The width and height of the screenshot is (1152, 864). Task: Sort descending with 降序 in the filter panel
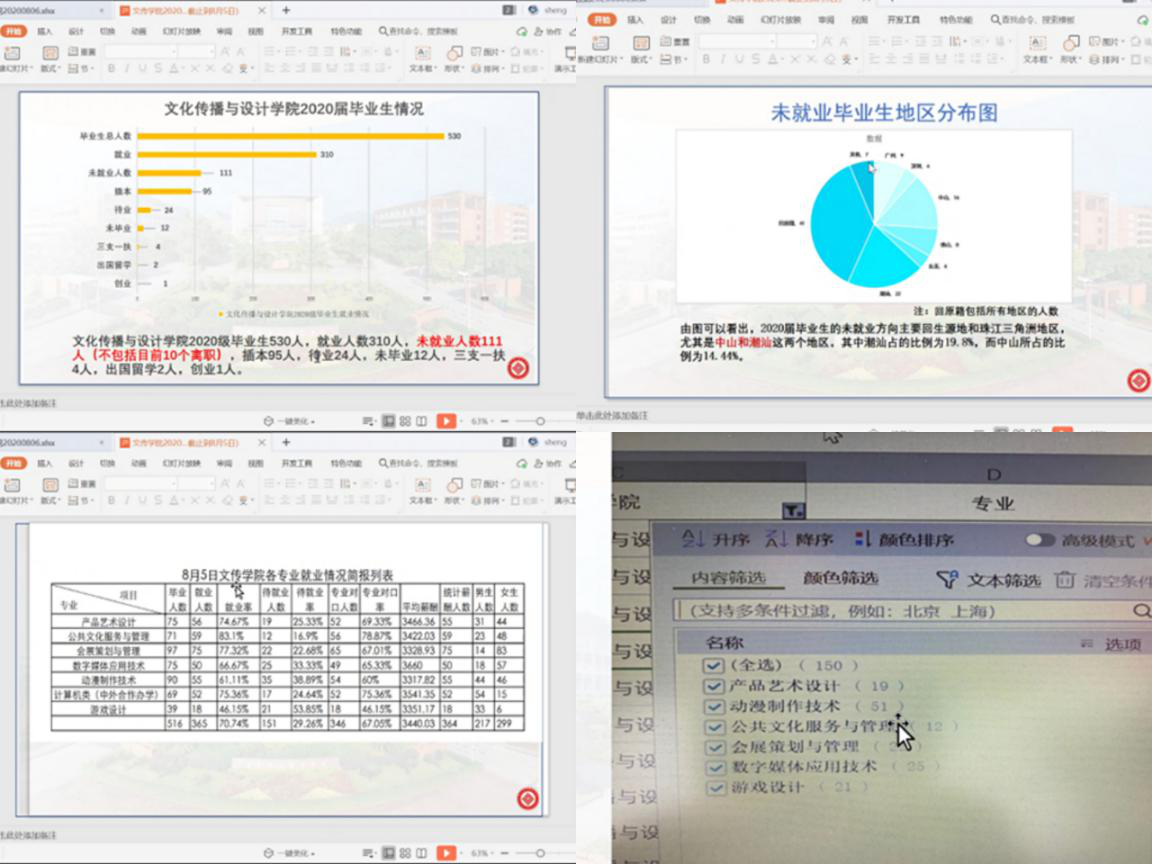799,539
